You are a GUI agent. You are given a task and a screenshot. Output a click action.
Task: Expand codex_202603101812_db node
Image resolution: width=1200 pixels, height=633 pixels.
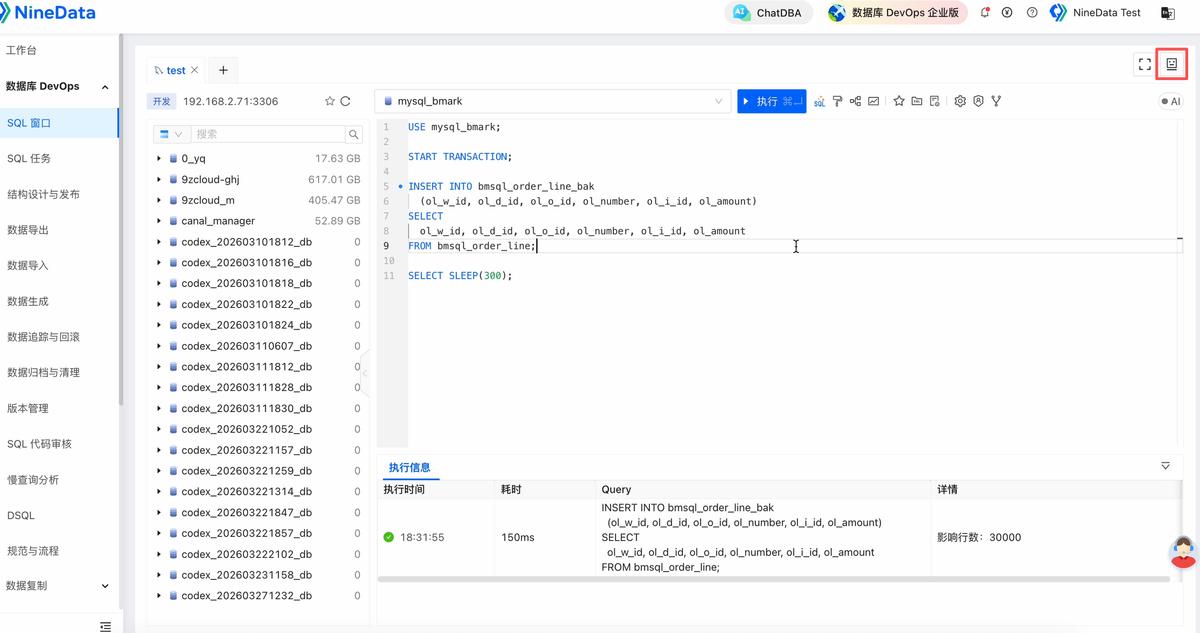coord(159,242)
